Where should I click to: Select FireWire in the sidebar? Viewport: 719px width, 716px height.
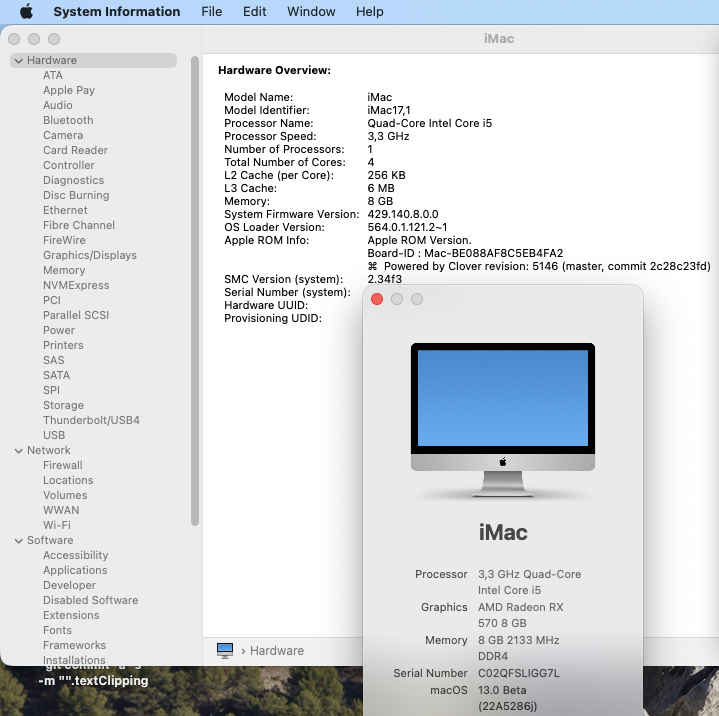[64, 240]
